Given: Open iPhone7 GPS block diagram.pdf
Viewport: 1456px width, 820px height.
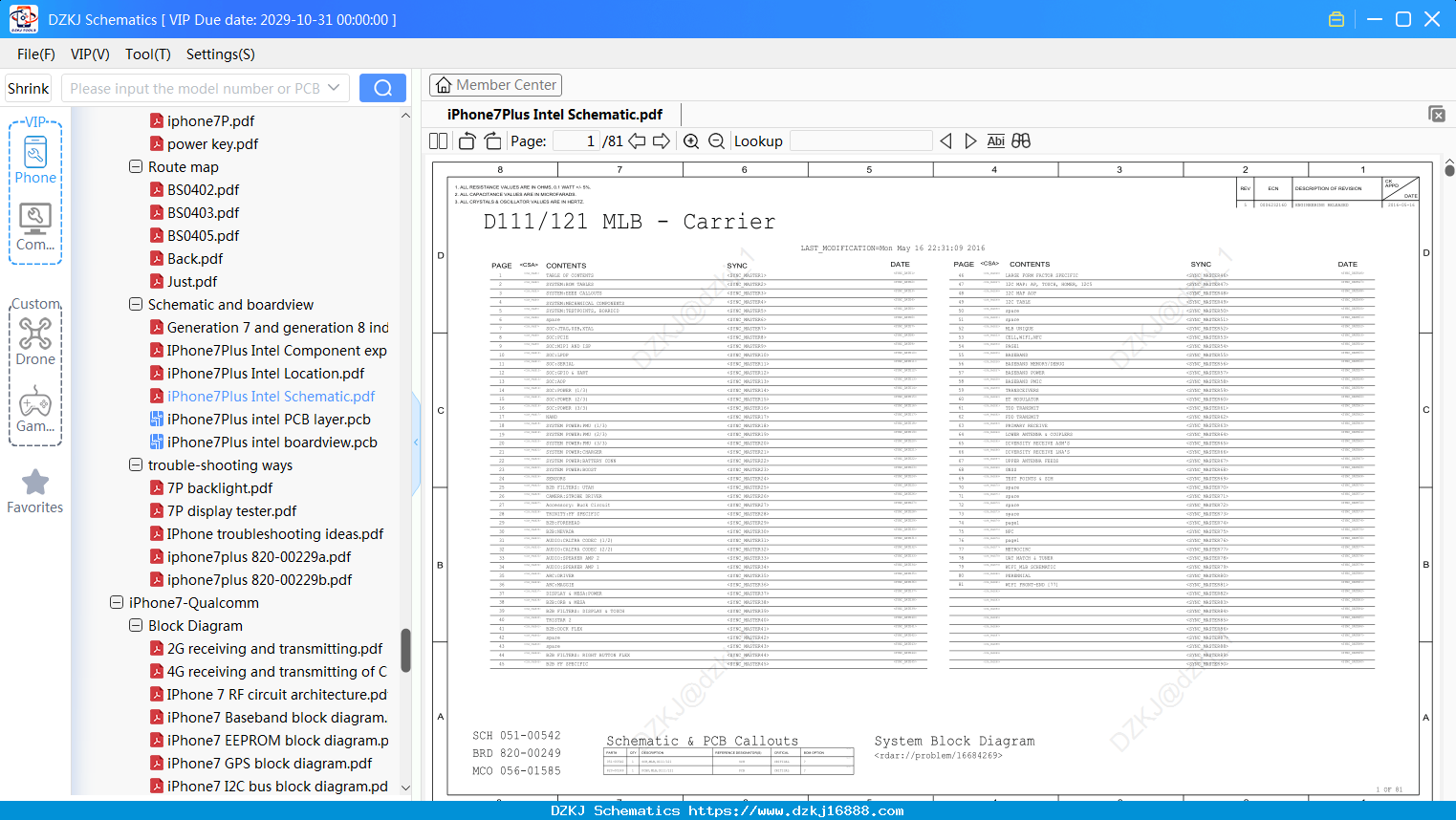Looking at the screenshot, I should point(270,764).
